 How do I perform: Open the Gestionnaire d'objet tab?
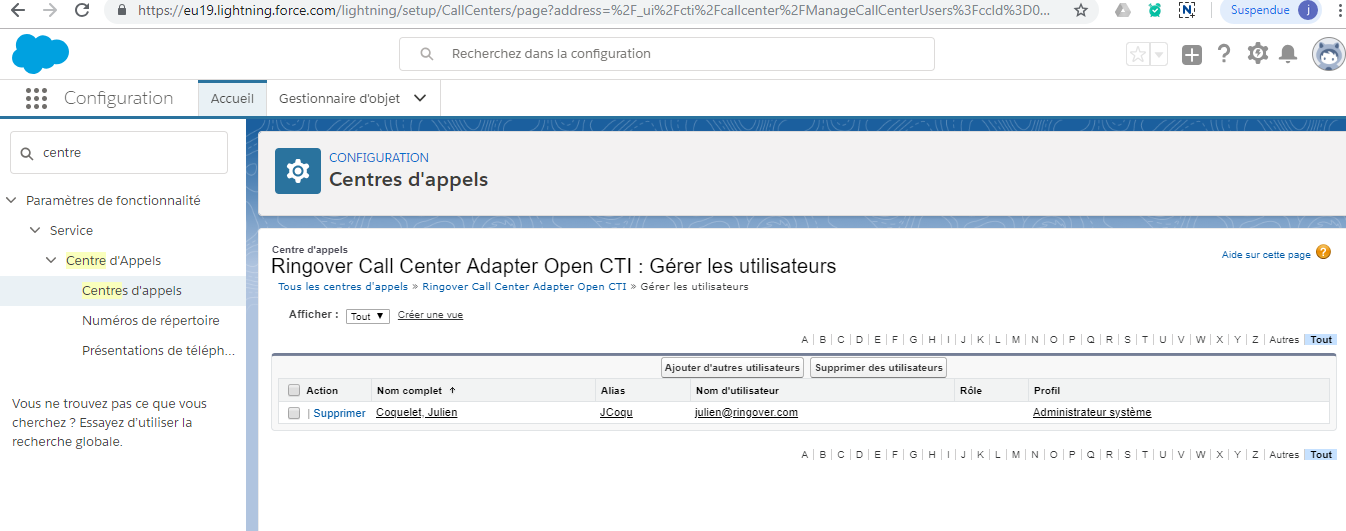(340, 98)
